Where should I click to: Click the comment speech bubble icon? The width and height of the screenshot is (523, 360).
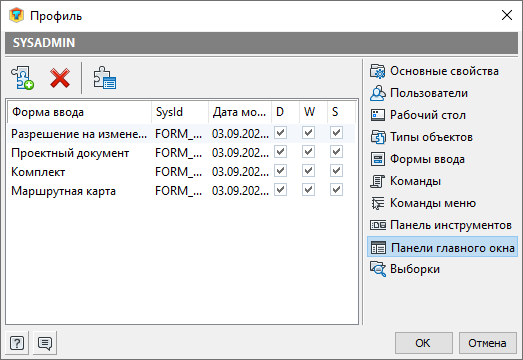[45, 343]
